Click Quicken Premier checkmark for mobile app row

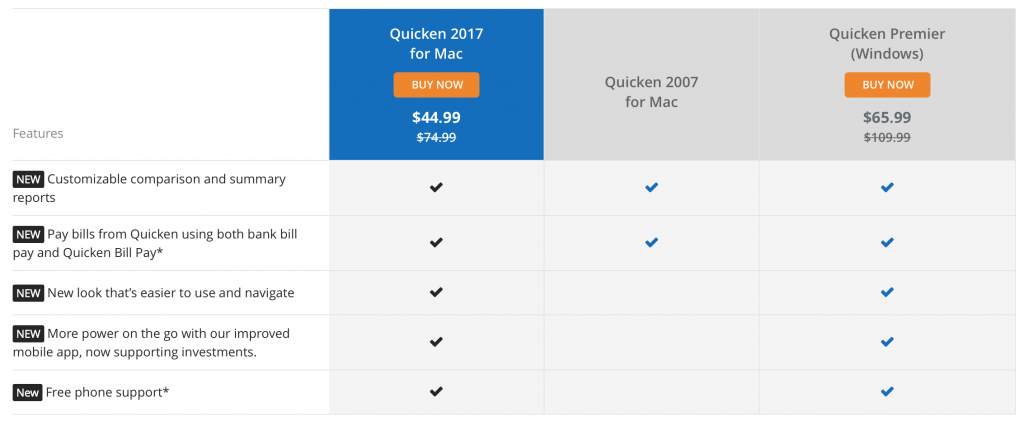(887, 342)
